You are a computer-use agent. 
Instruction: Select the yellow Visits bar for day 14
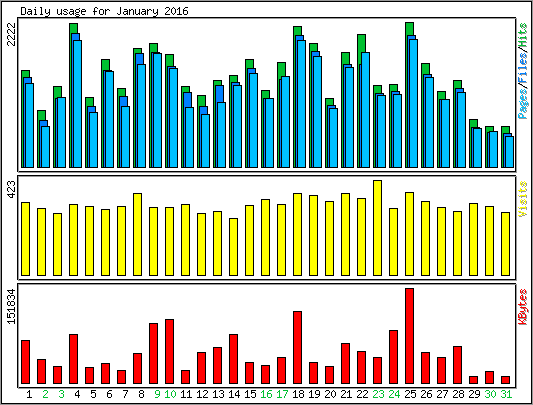(x=234, y=247)
